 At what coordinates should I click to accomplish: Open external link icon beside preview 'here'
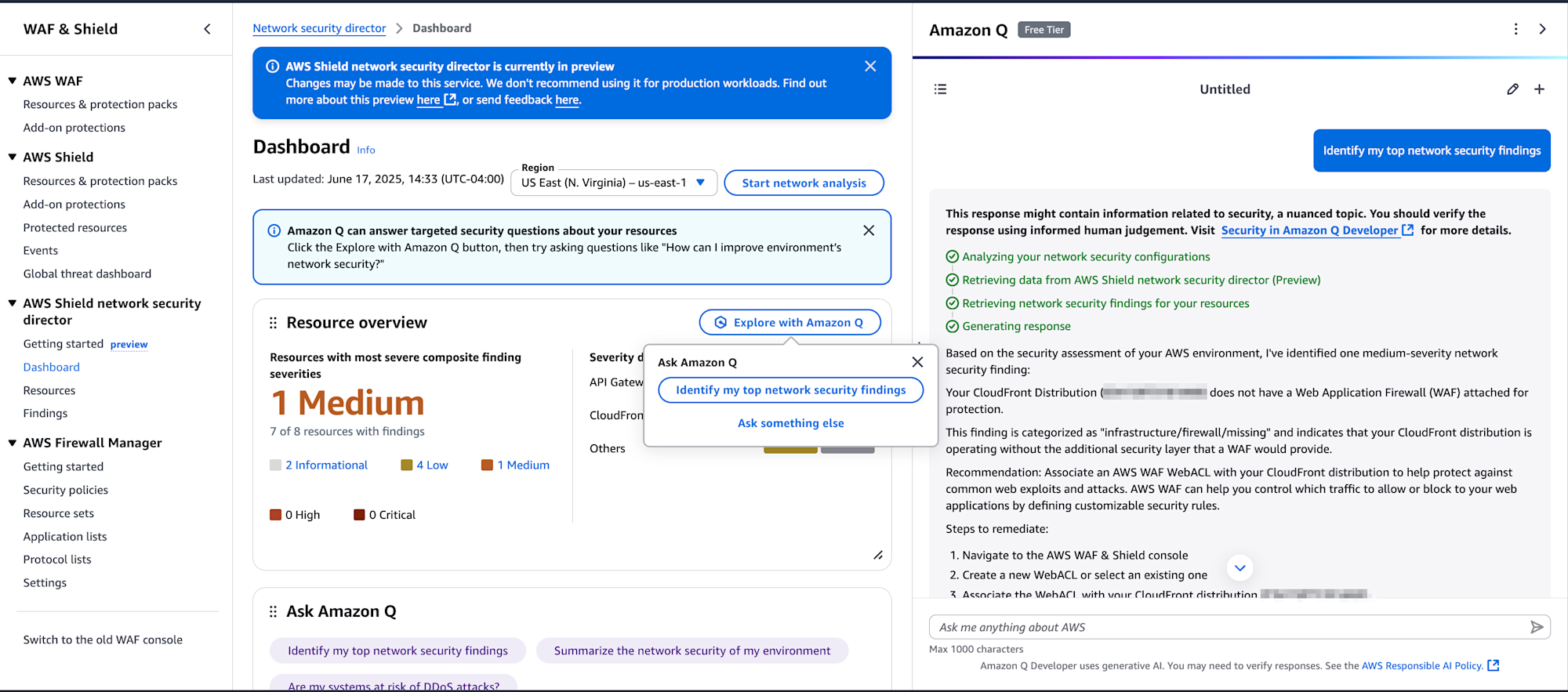pyautogui.click(x=450, y=100)
